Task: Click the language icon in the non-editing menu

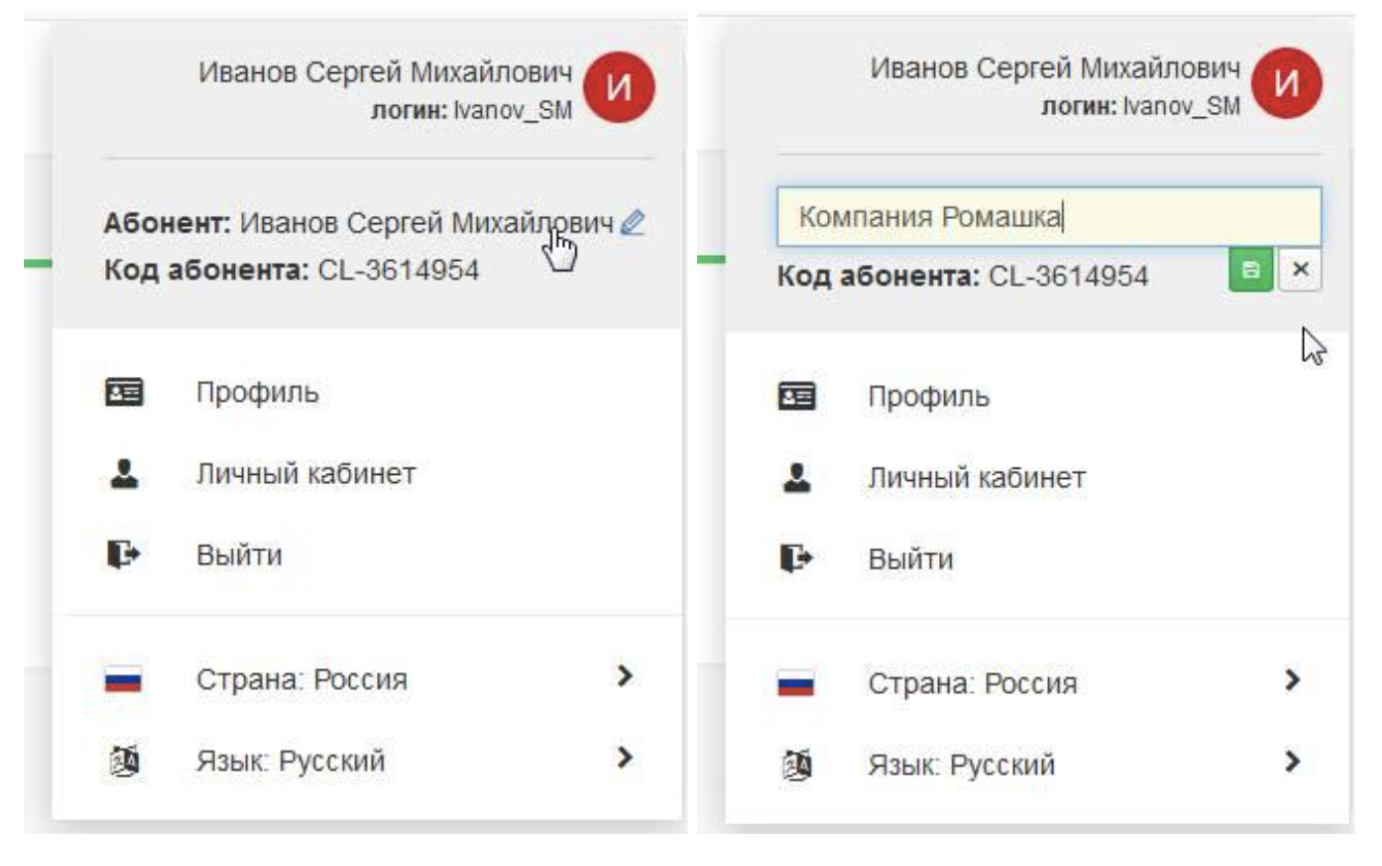Action: pos(125,762)
